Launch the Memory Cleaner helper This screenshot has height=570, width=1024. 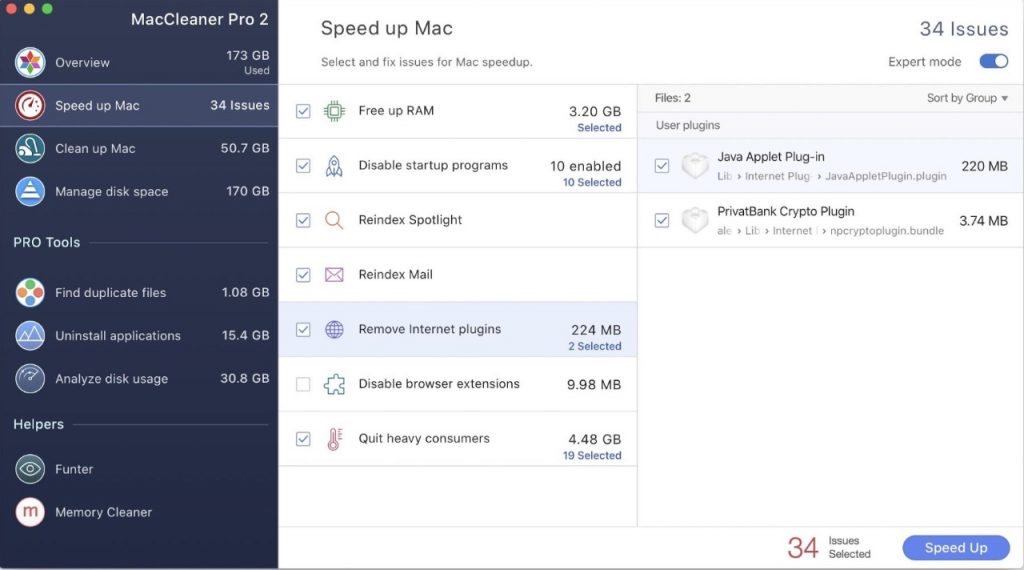point(139,512)
